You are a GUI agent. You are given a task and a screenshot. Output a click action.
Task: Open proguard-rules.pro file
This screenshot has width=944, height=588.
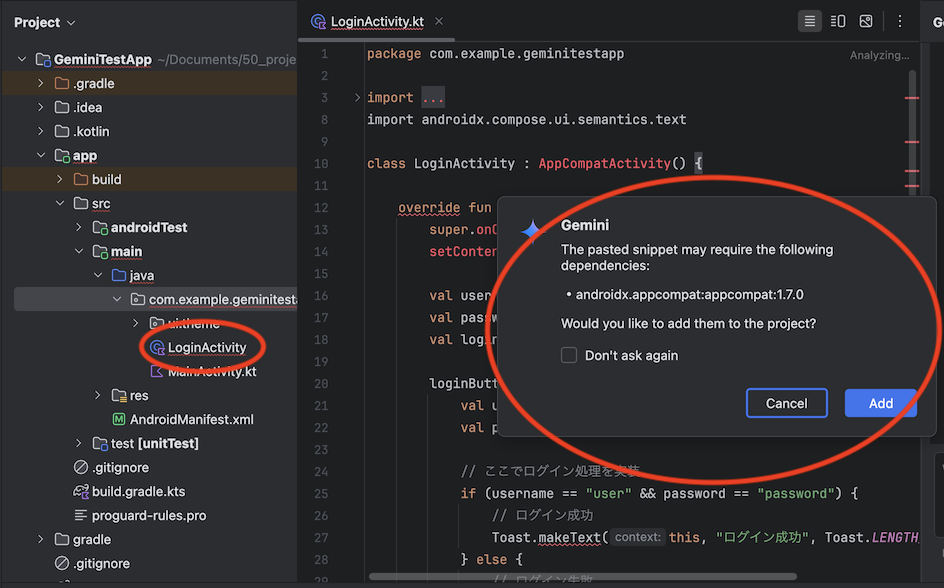coord(149,516)
